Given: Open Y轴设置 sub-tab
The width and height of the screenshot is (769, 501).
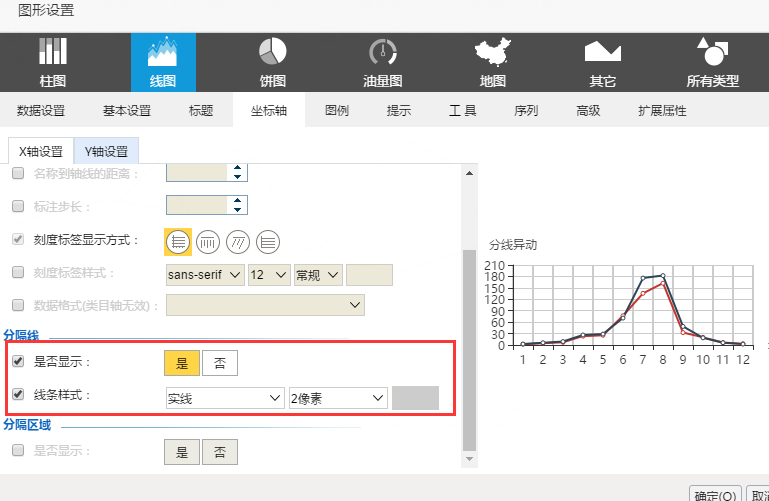Looking at the screenshot, I should (106, 151).
